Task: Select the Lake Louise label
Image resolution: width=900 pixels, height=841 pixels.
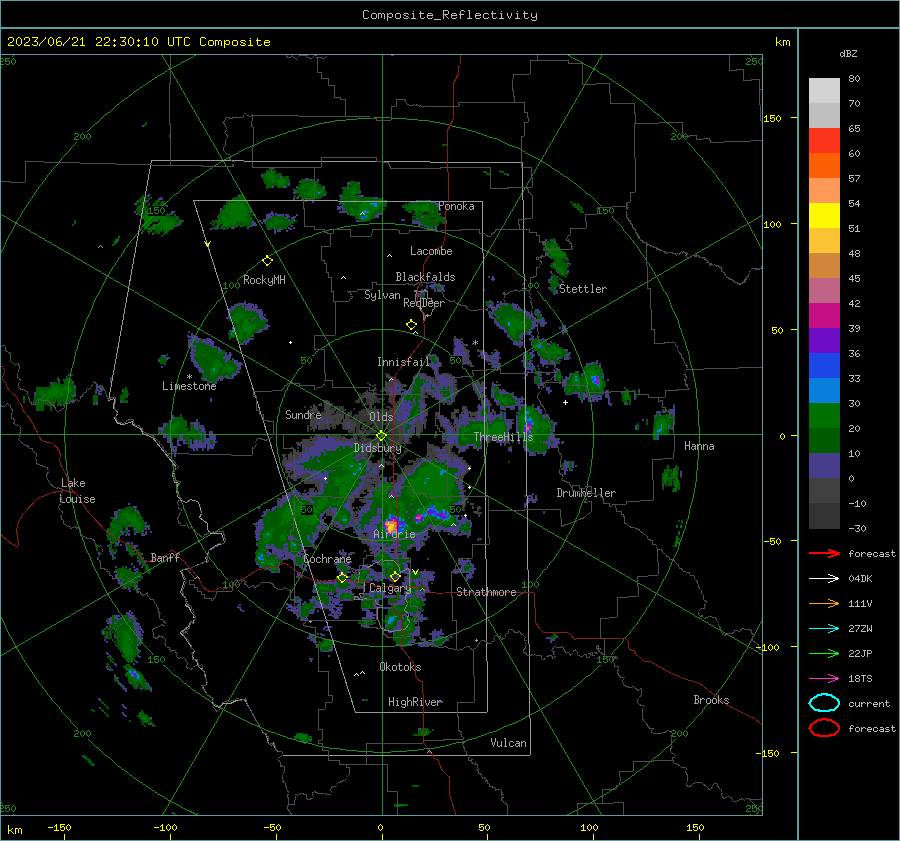Action: (77, 491)
